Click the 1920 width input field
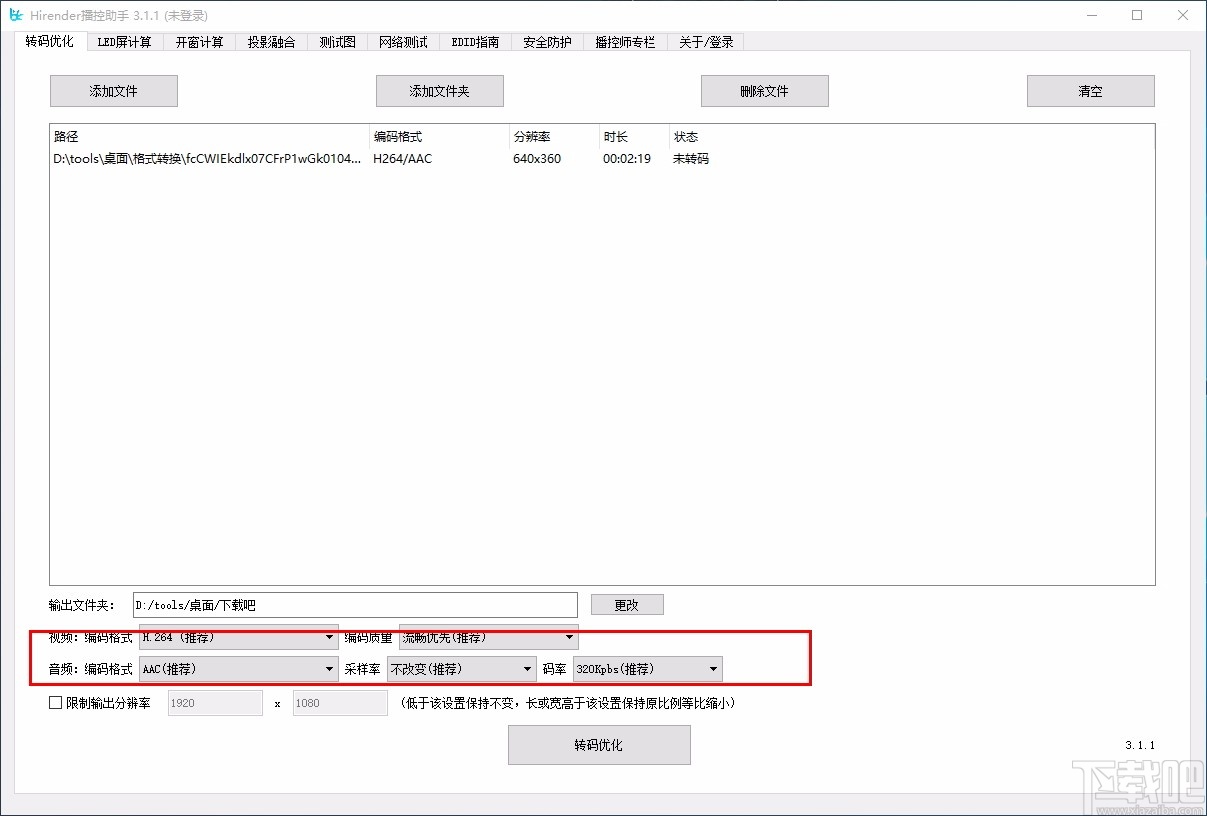This screenshot has height=816, width=1207. 215,703
